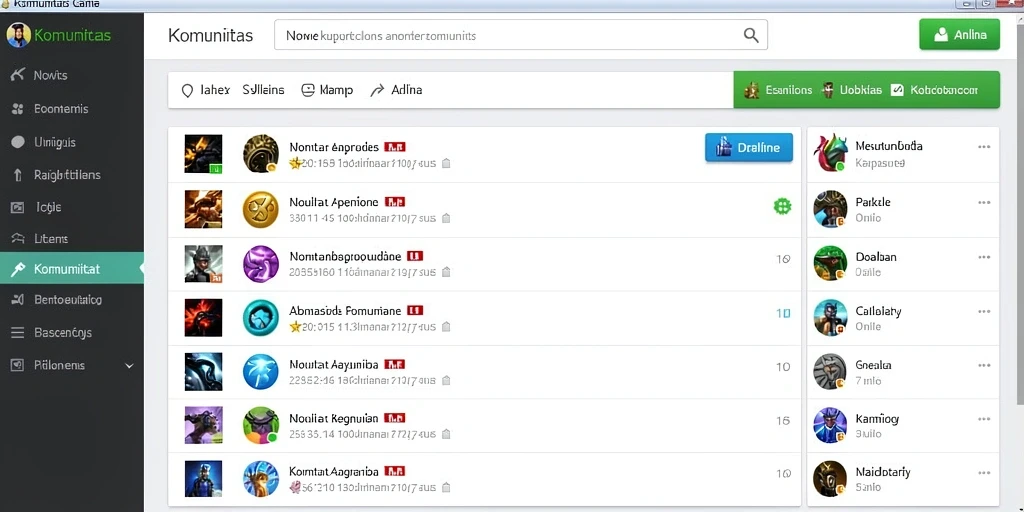
Task: Click the Bascendys hamburger icon
Action: pos(18,332)
